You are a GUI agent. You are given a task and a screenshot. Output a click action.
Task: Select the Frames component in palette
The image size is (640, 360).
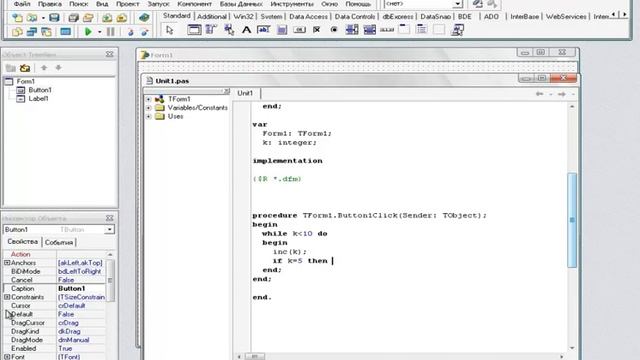tap(194, 30)
